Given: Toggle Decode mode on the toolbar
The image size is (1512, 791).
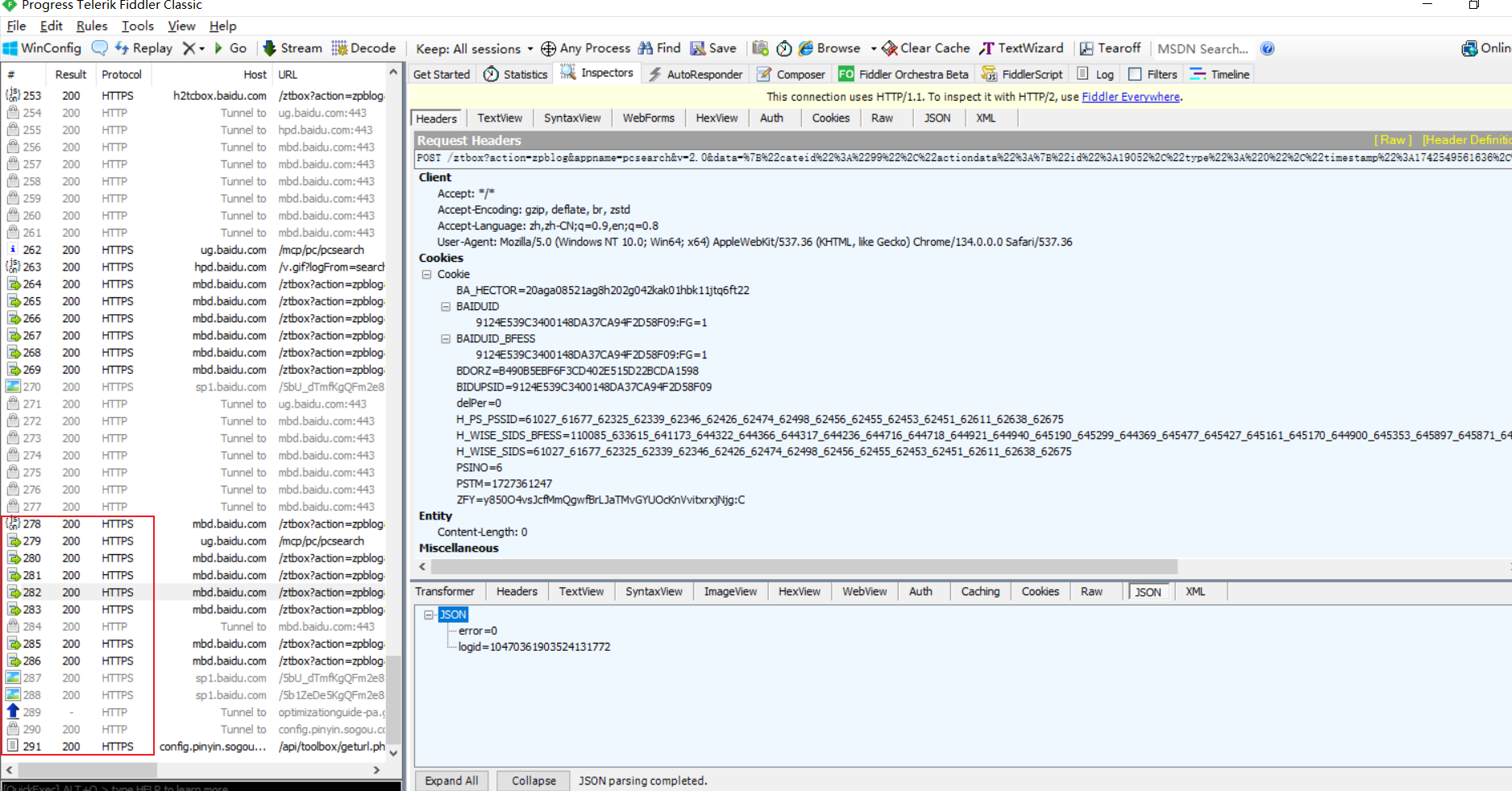Looking at the screenshot, I should [x=363, y=48].
